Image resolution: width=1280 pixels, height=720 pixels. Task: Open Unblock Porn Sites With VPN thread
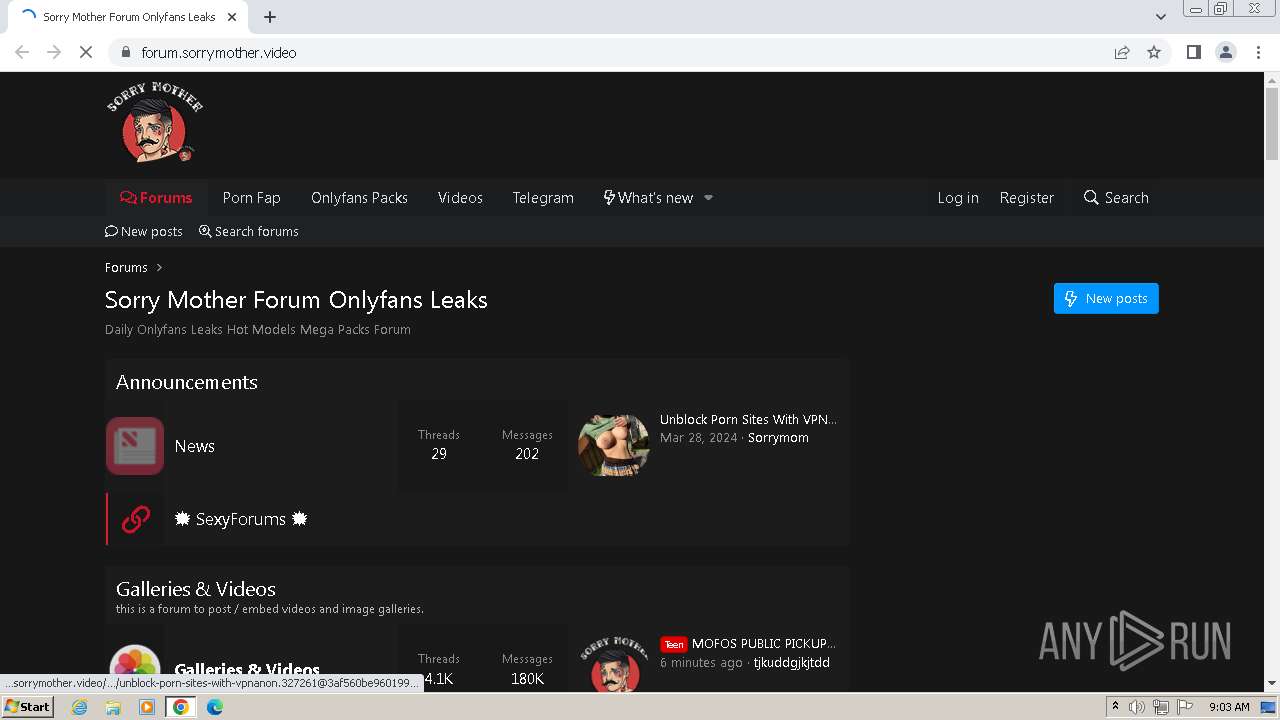click(x=748, y=419)
